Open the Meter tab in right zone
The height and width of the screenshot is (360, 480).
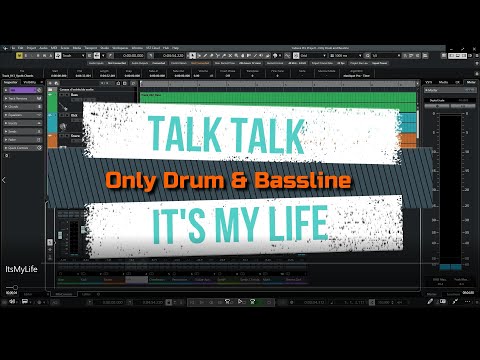471,82
